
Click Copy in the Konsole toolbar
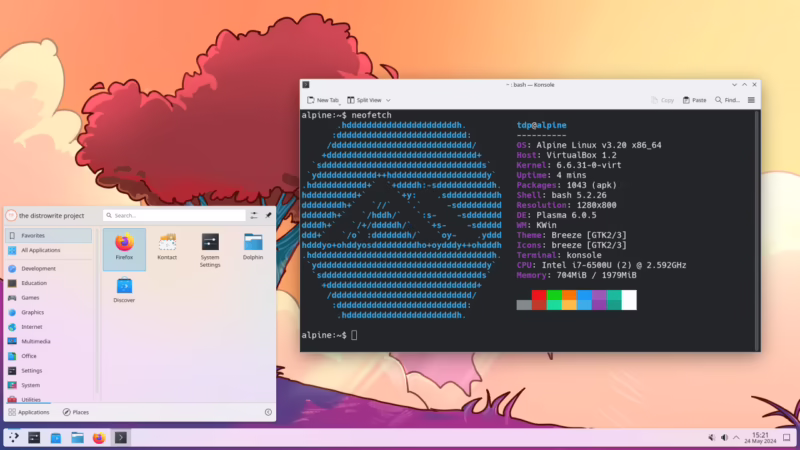click(x=663, y=100)
